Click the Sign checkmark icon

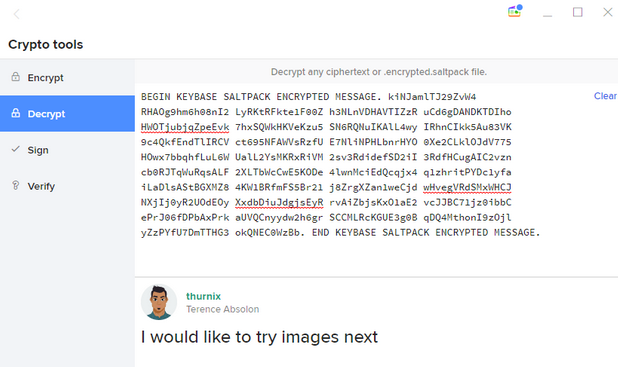pyautogui.click(x=16, y=149)
